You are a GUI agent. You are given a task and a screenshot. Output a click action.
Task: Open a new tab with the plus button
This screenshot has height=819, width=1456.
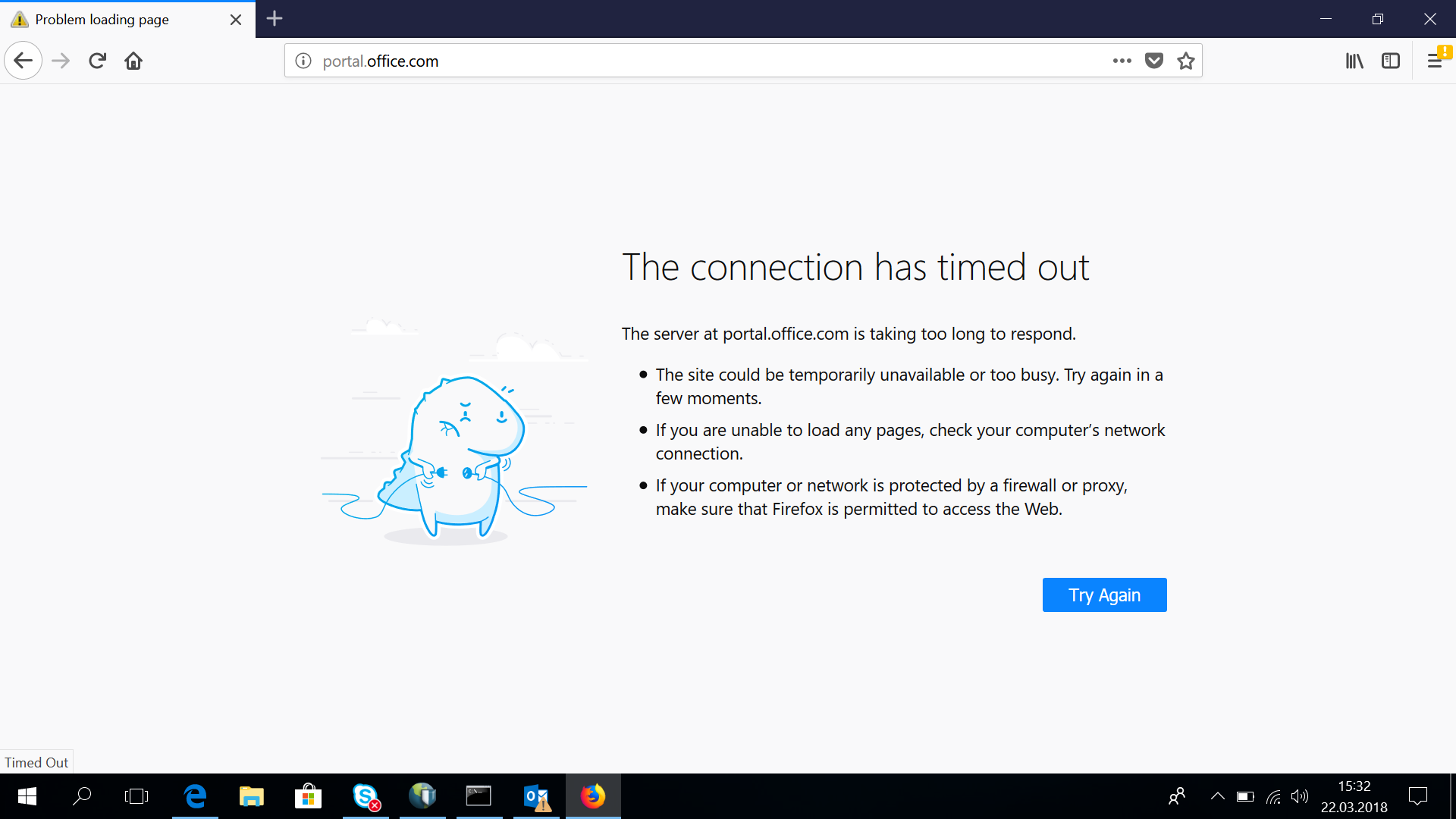(x=275, y=19)
